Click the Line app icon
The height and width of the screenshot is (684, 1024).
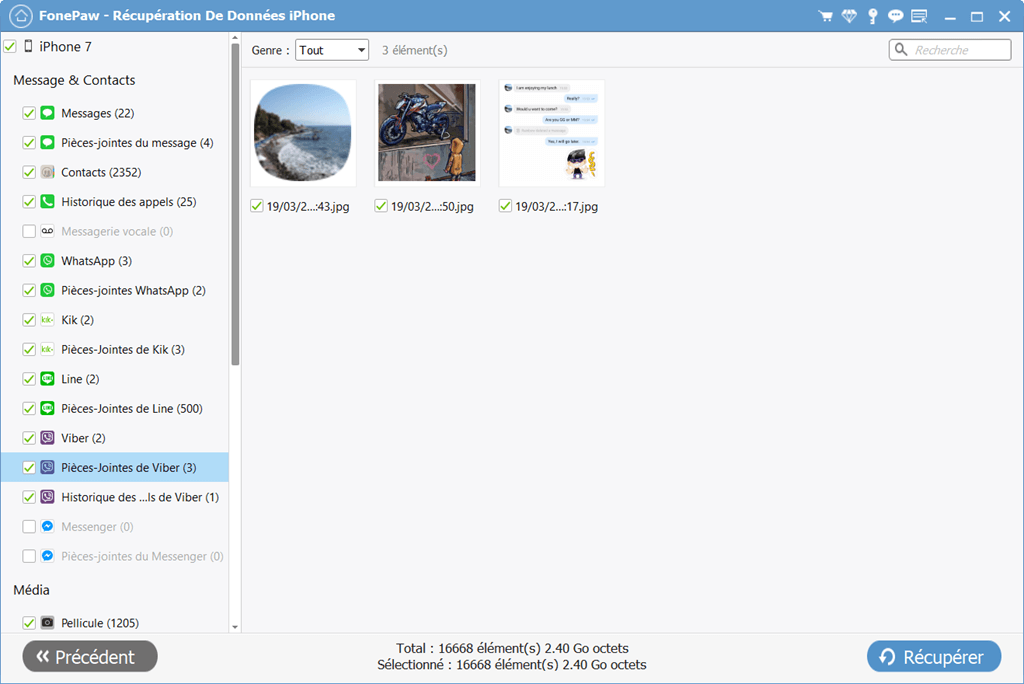47,379
